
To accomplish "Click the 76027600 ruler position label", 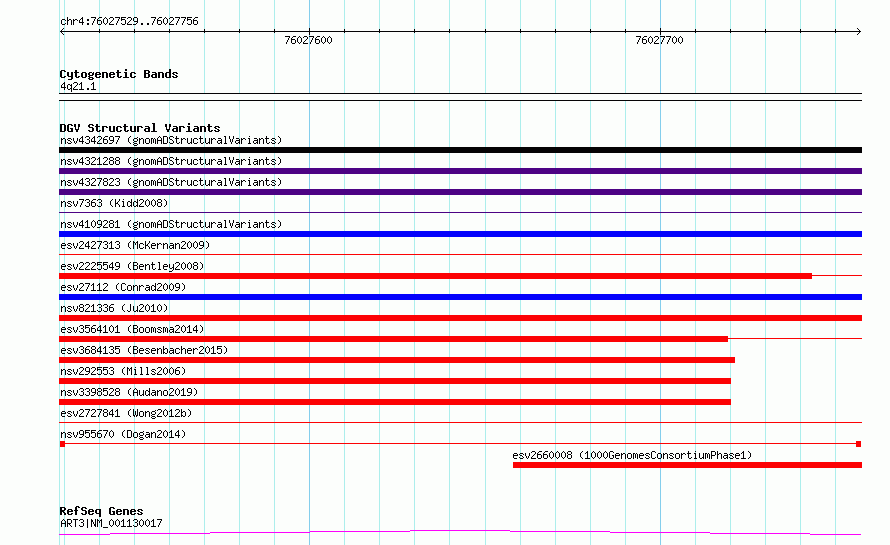I will click(308, 40).
